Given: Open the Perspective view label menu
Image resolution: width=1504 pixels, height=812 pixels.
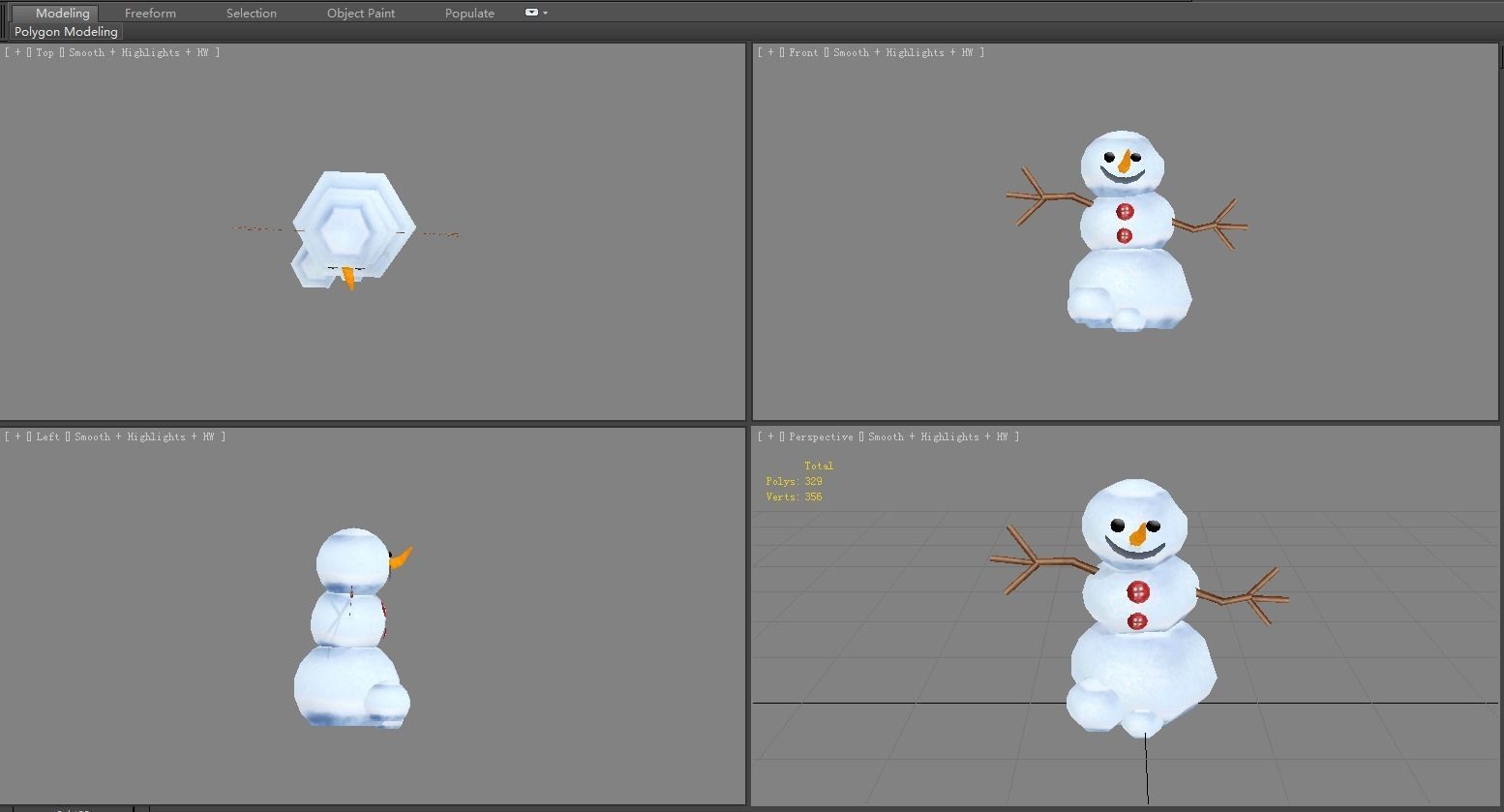Looking at the screenshot, I should tap(821, 436).
